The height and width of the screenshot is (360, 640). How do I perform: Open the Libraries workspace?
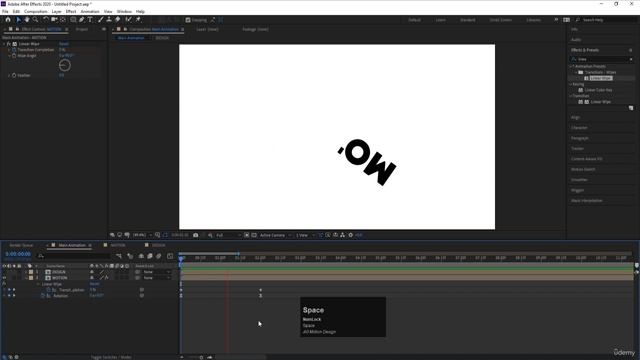click(x=533, y=20)
